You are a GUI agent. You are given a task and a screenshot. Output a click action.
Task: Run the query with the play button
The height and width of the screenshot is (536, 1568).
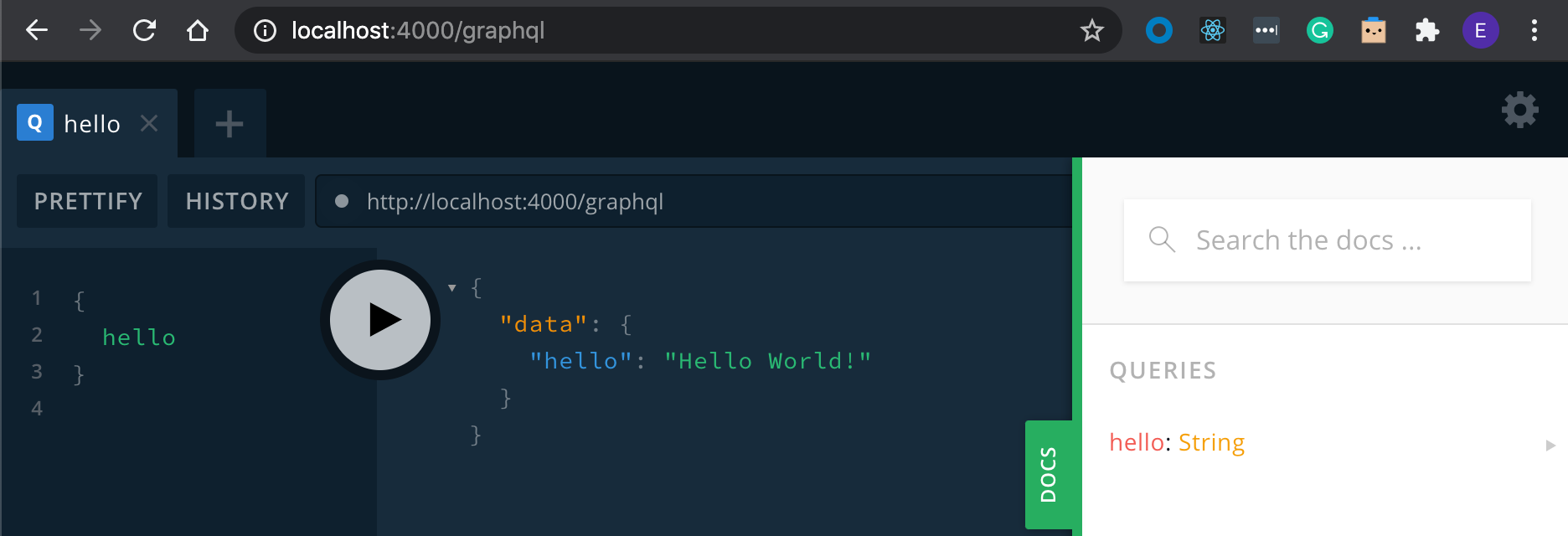(x=380, y=320)
